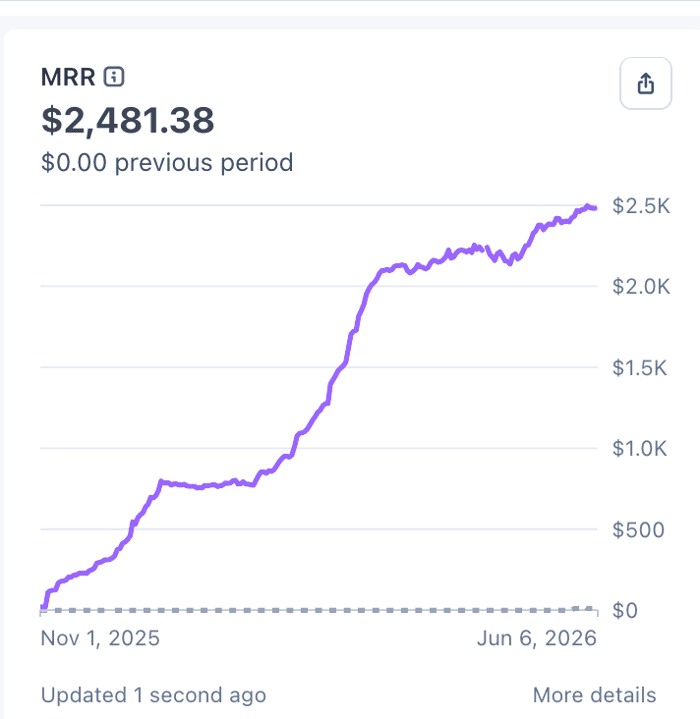Screen dimensions: 700x719
Task: Open the More details link
Action: point(594,695)
